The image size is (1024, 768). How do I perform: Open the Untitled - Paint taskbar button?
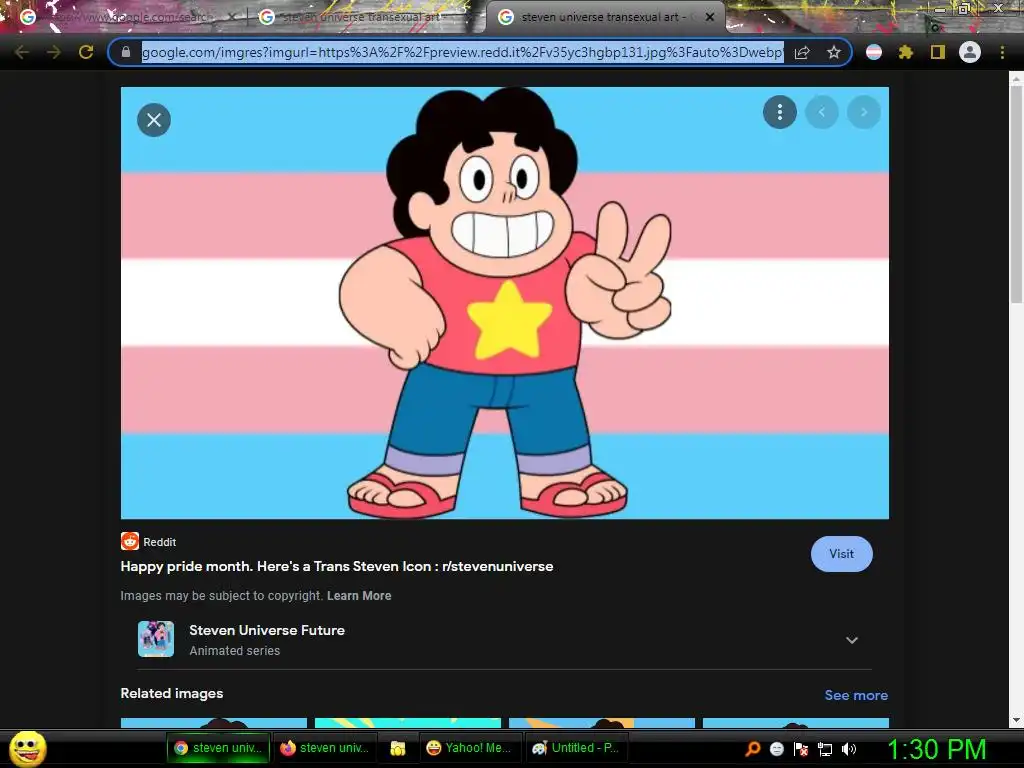click(577, 748)
